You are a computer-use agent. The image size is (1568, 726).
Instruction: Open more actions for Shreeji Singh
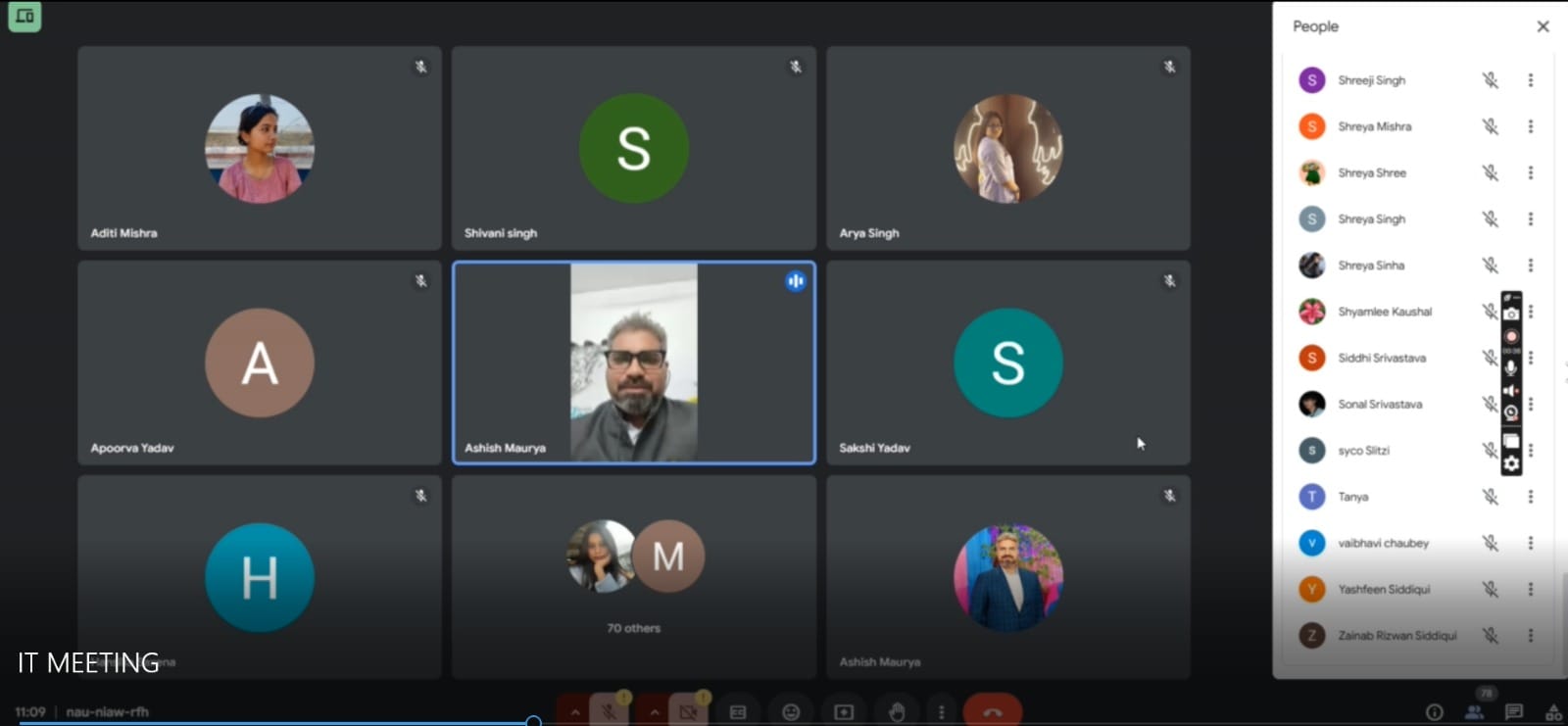pyautogui.click(x=1530, y=80)
